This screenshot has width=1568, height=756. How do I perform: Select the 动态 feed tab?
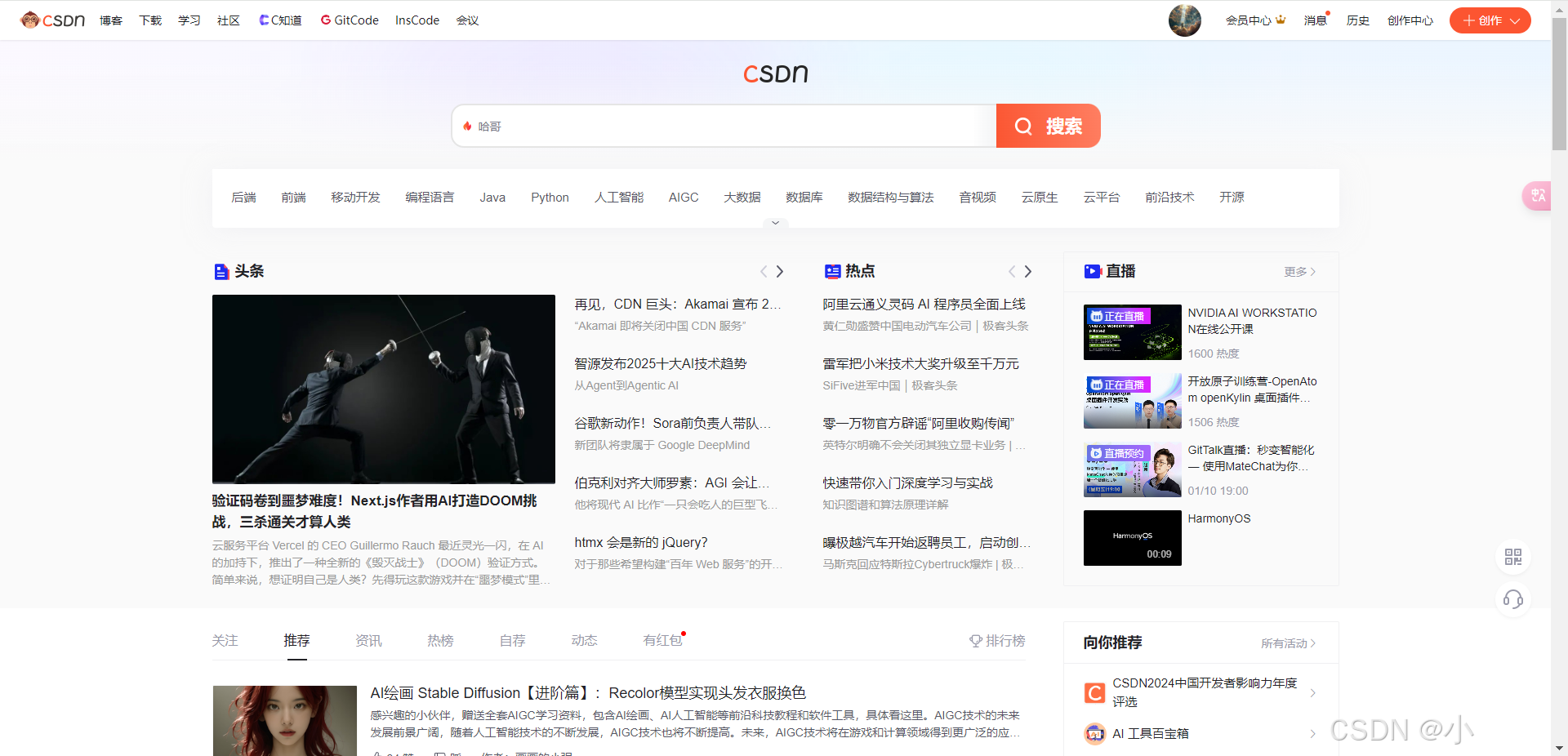584,641
